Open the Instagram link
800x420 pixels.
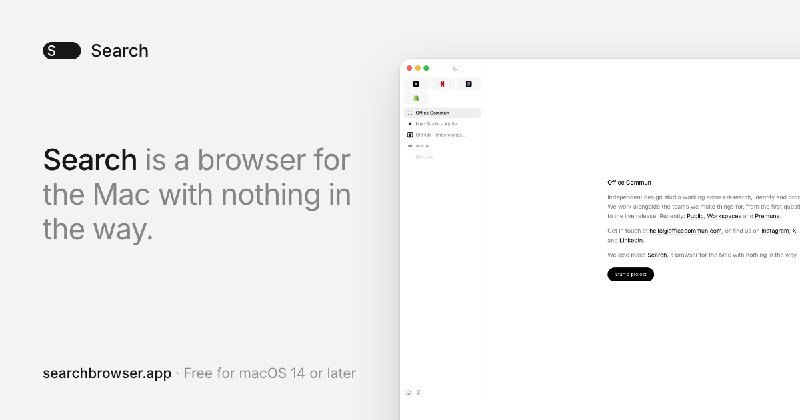(775, 231)
